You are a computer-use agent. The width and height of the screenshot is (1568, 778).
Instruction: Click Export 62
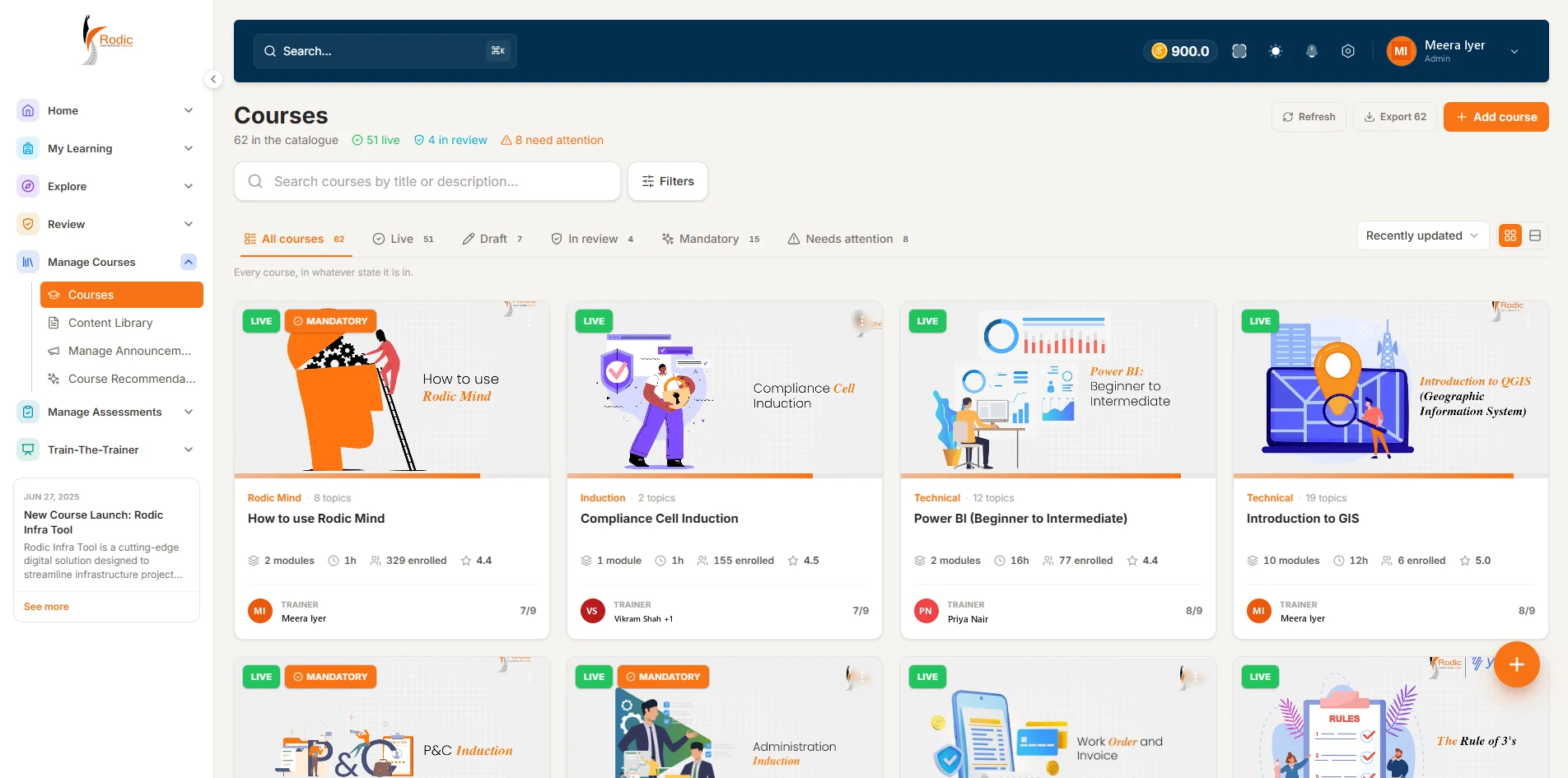tap(1395, 117)
